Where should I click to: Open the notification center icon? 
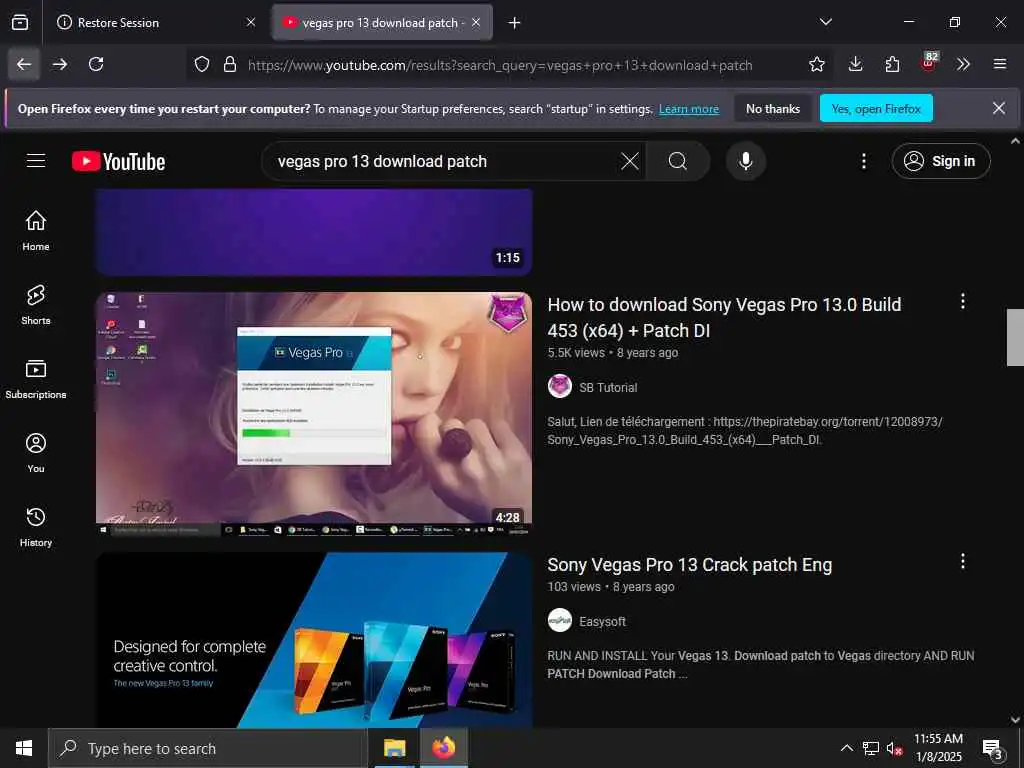993,749
